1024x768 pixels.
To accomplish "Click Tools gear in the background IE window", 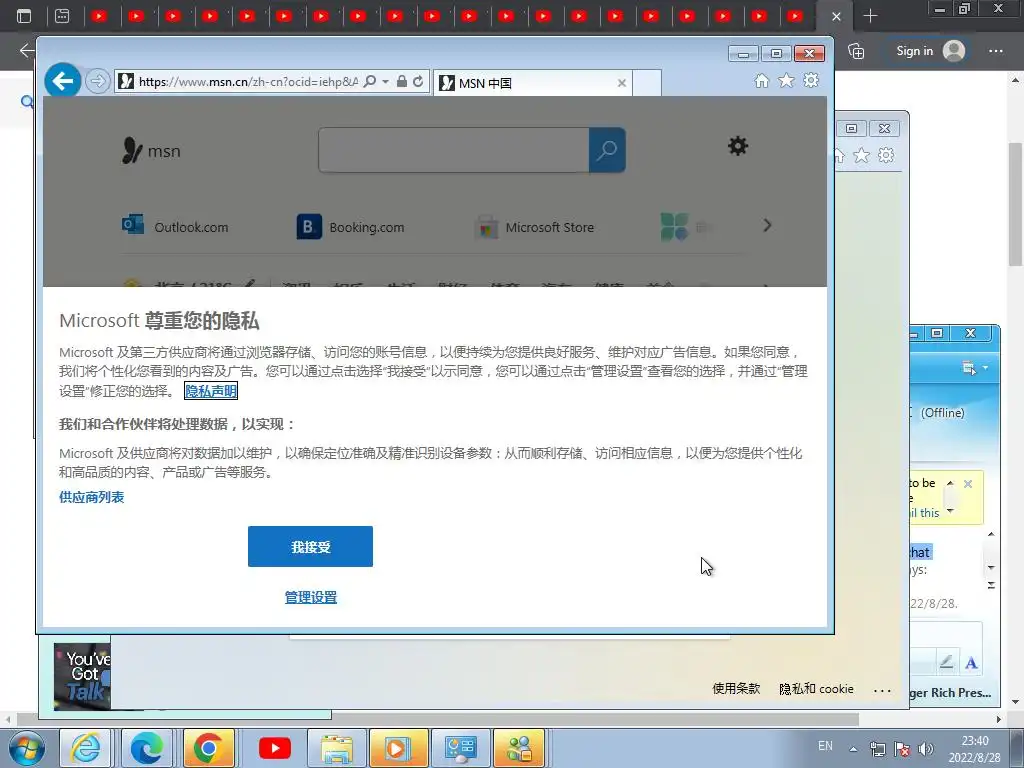I will point(886,155).
